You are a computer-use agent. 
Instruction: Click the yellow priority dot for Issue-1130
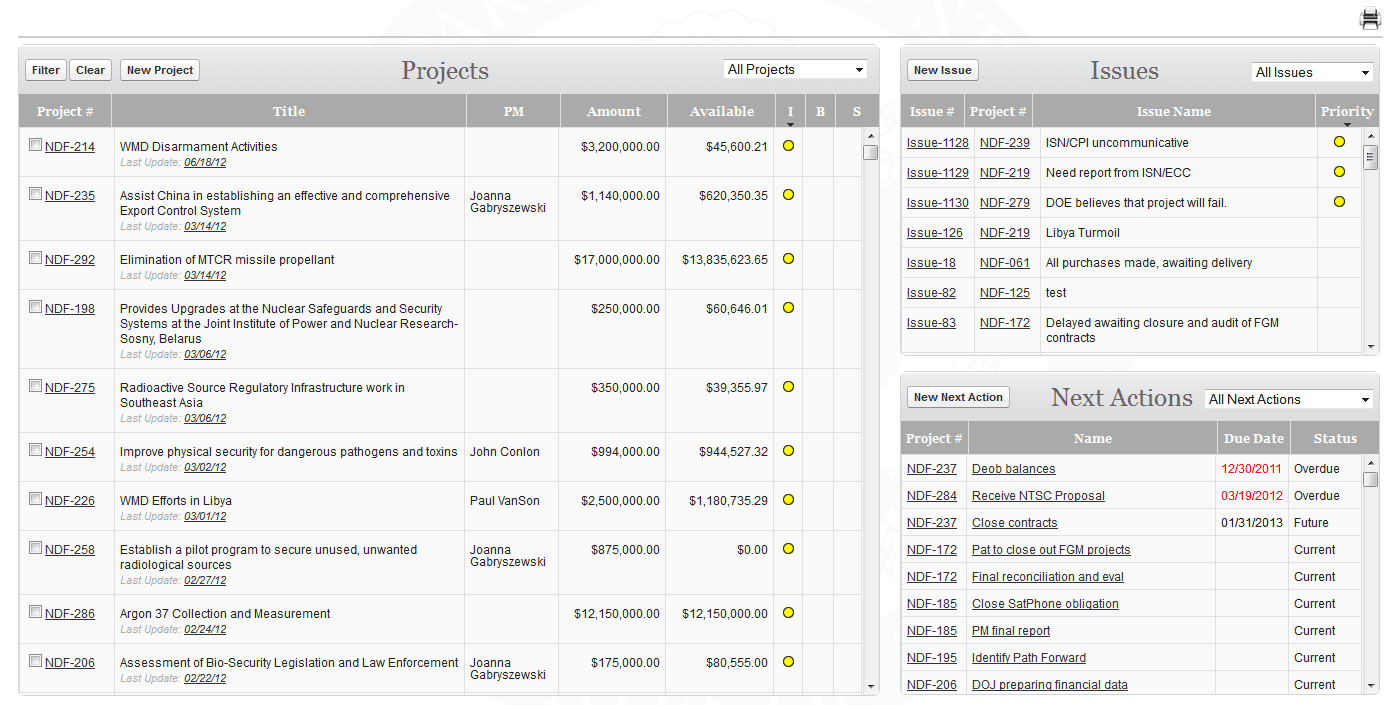tap(1339, 202)
